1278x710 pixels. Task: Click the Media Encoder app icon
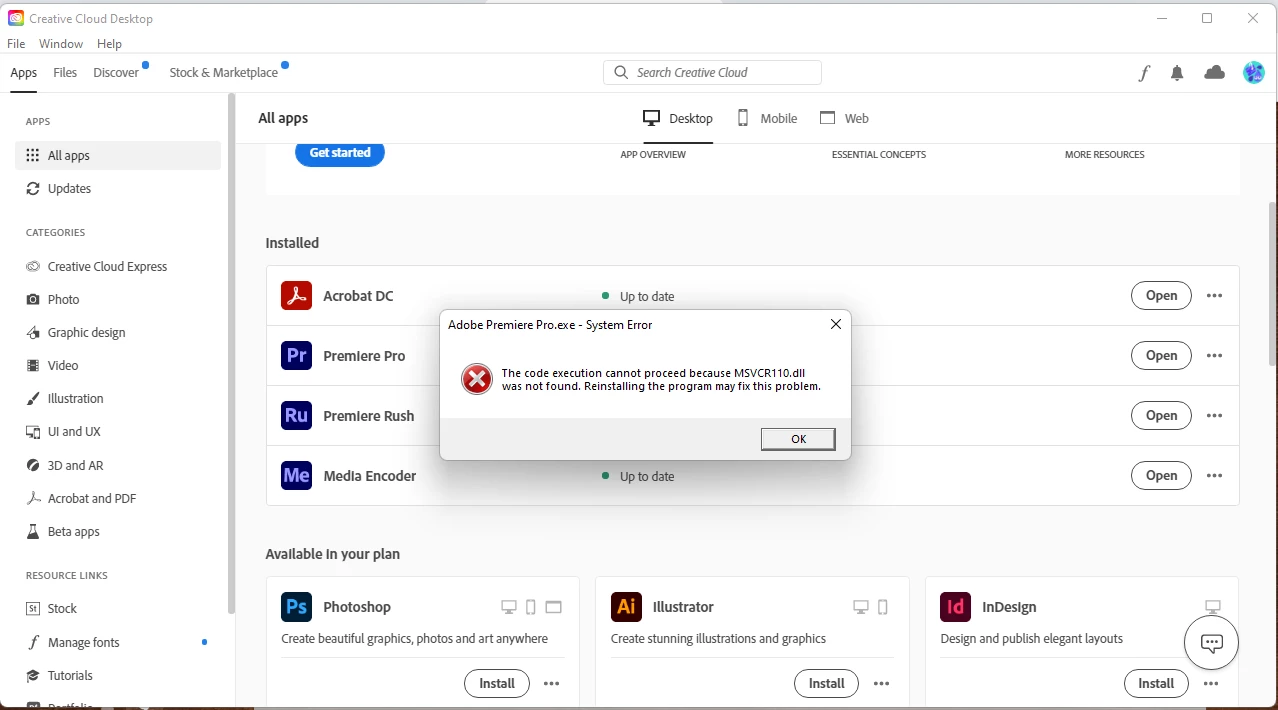coord(296,476)
